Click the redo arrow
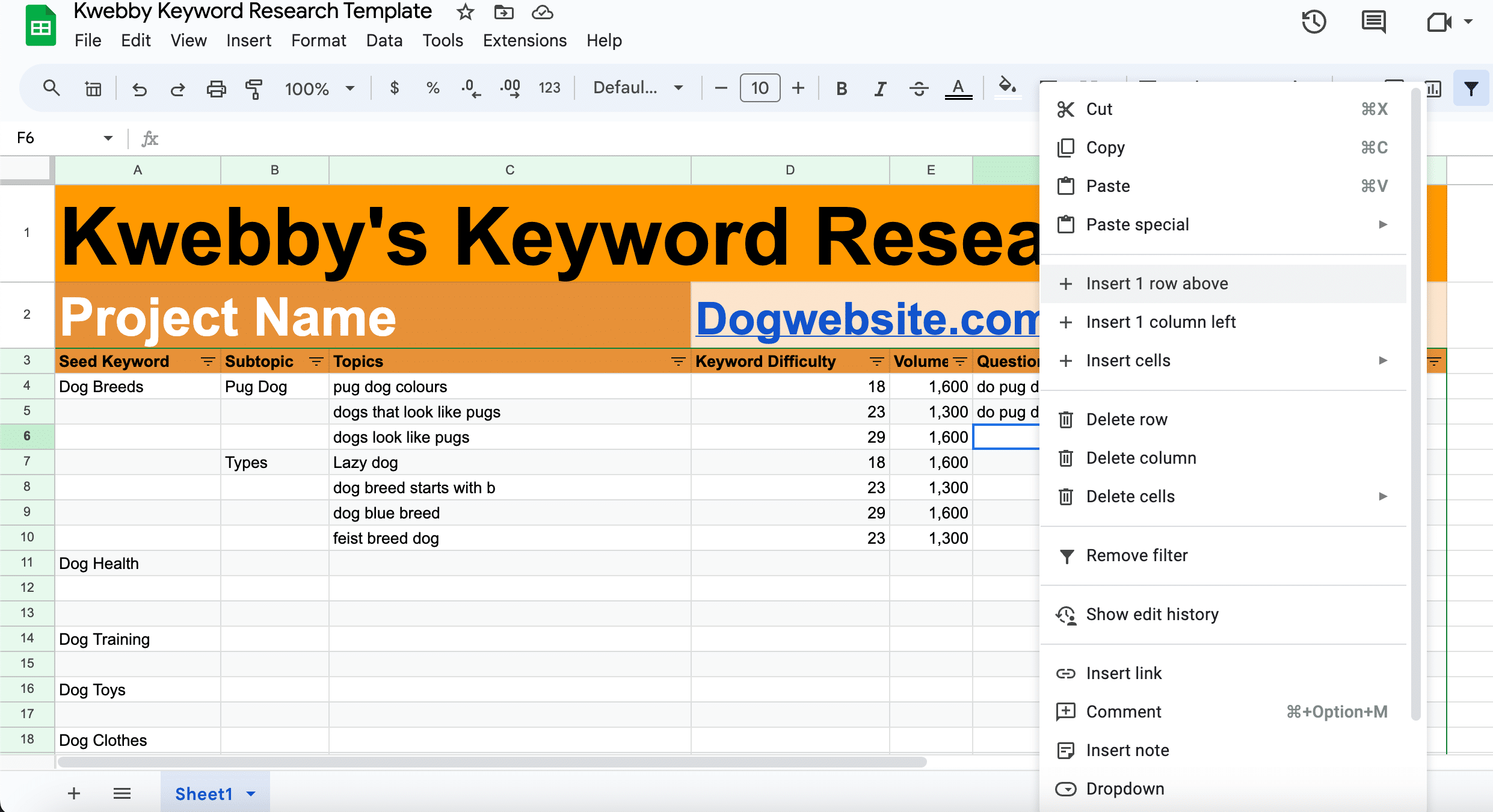 [177, 89]
